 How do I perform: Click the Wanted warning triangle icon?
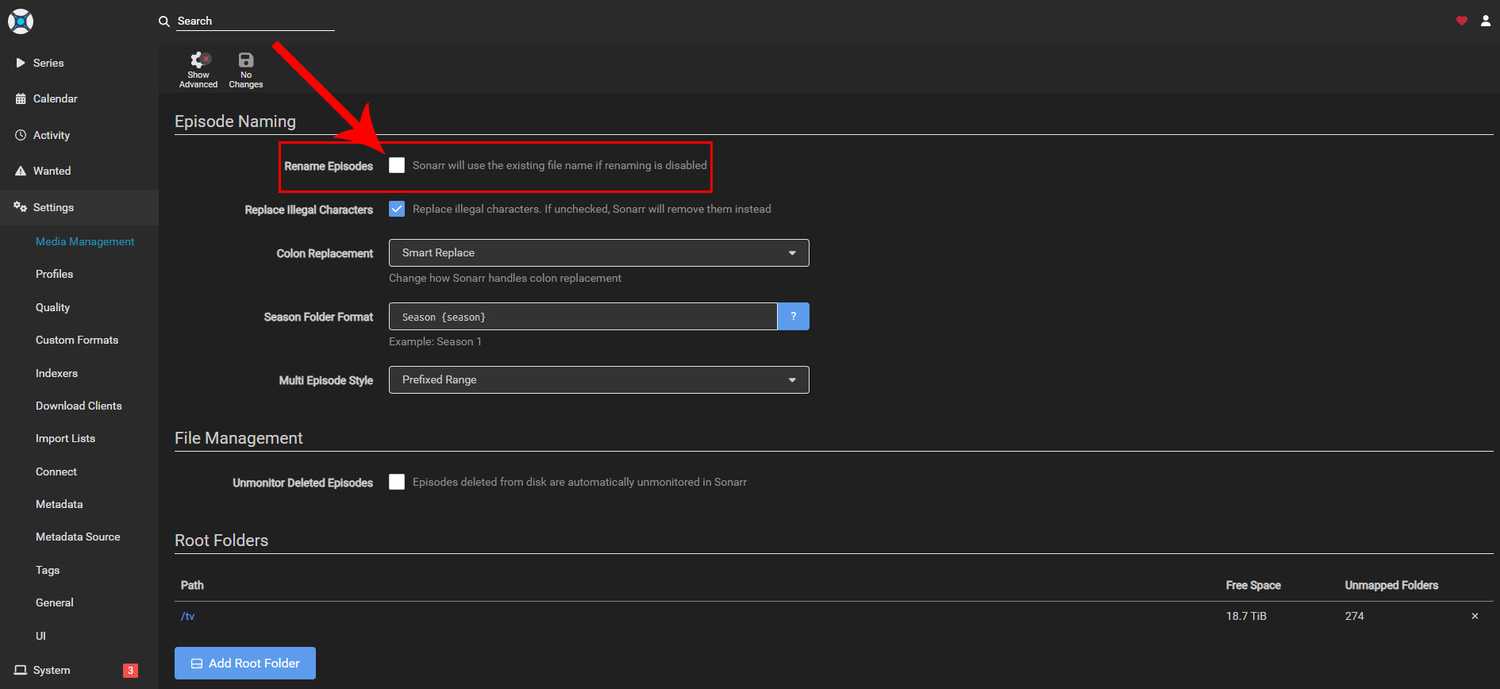[x=20, y=171]
